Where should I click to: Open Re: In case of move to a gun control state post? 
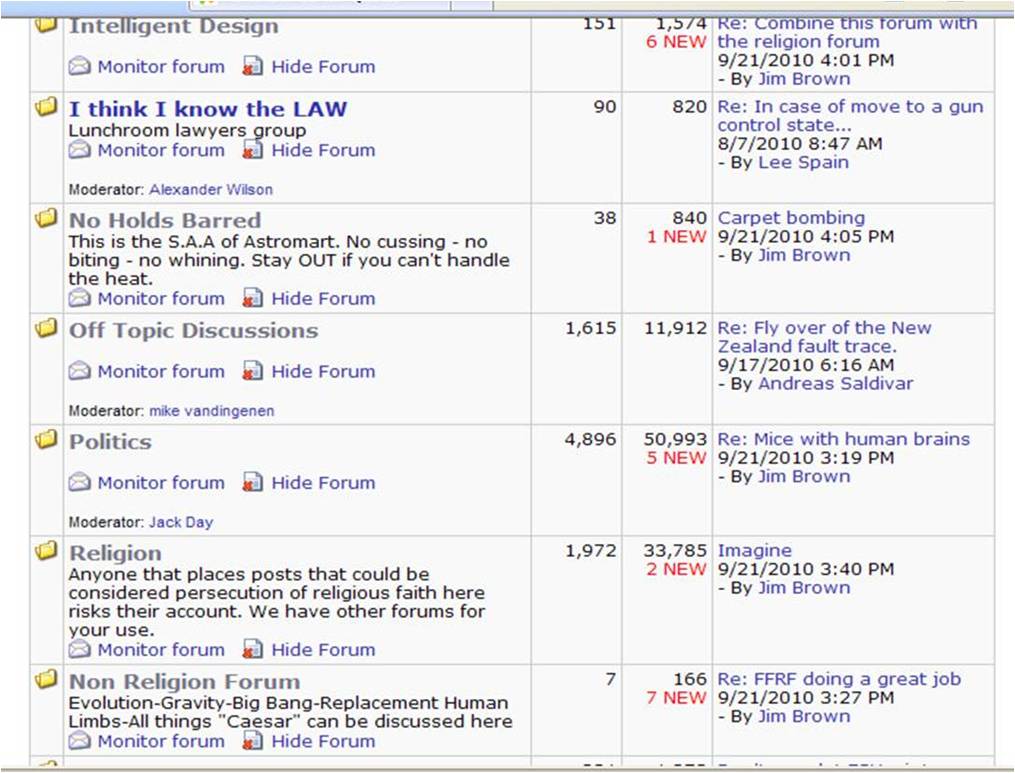click(x=850, y=116)
